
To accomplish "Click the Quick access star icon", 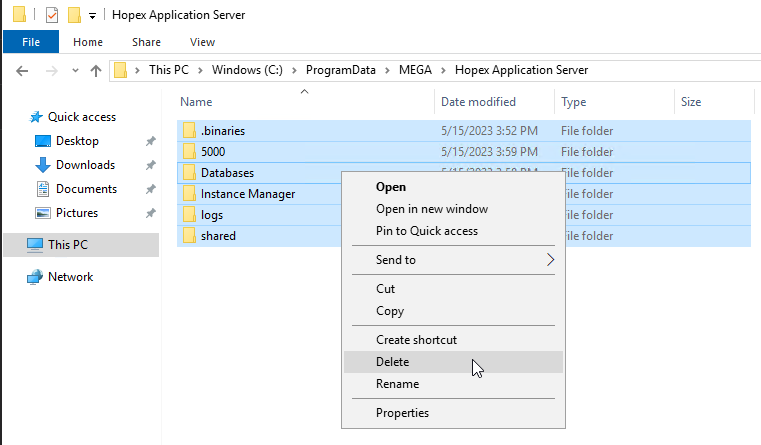I will pos(35,117).
